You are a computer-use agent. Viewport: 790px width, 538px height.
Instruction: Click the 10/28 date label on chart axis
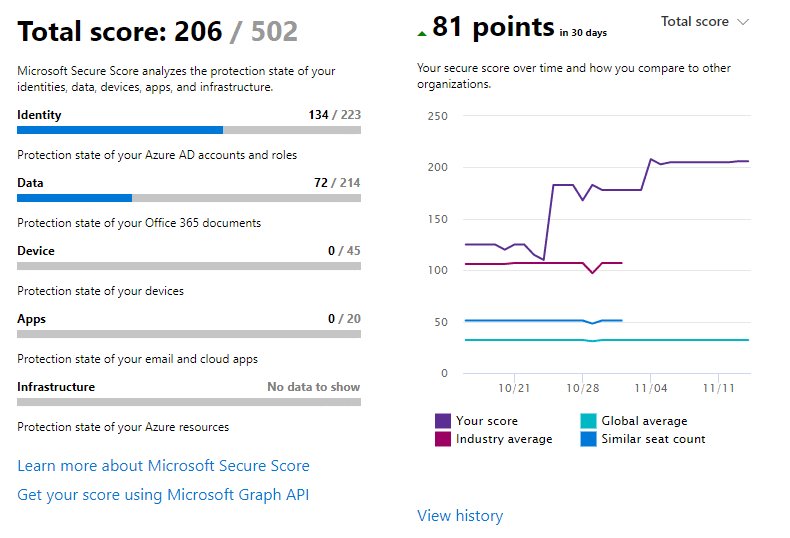coord(581,387)
